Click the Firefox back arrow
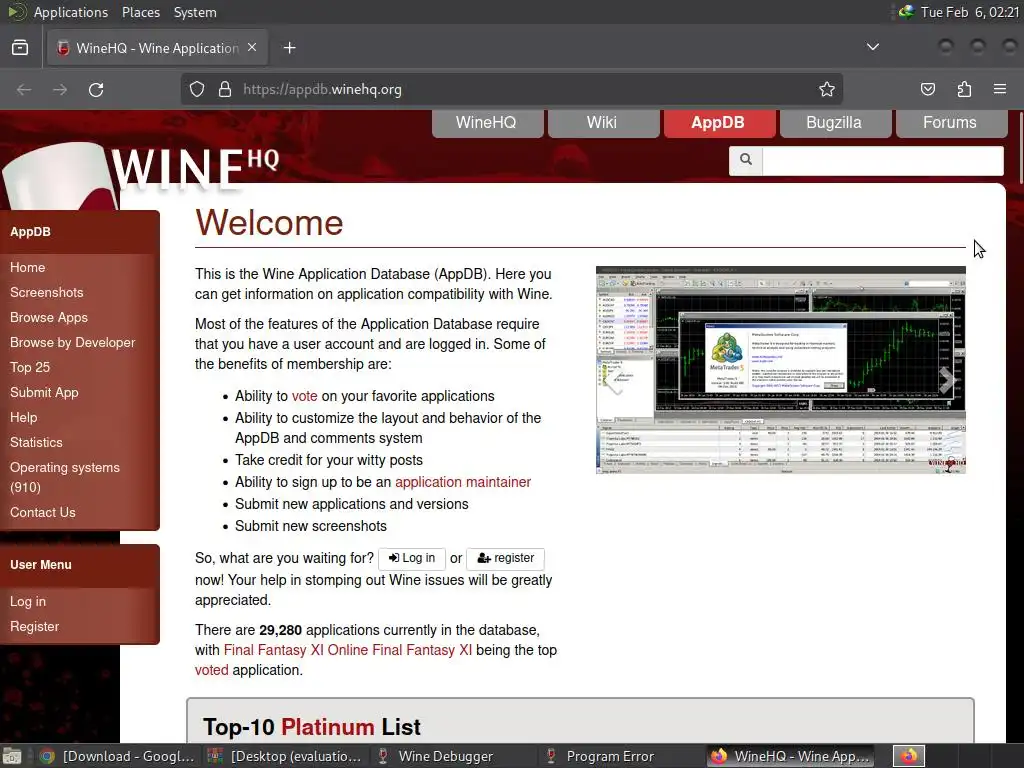 (x=24, y=89)
